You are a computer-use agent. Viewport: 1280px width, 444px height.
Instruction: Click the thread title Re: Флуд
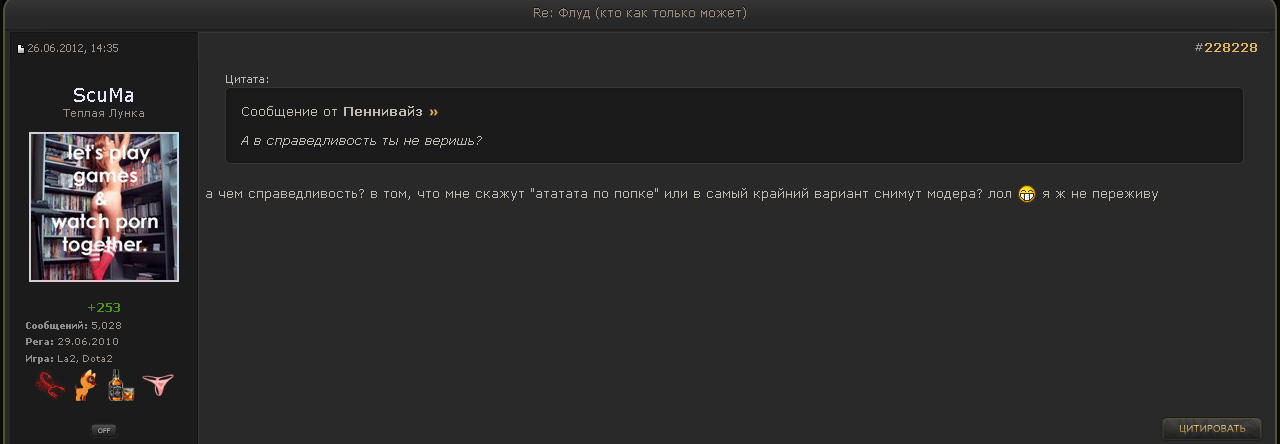click(x=640, y=13)
